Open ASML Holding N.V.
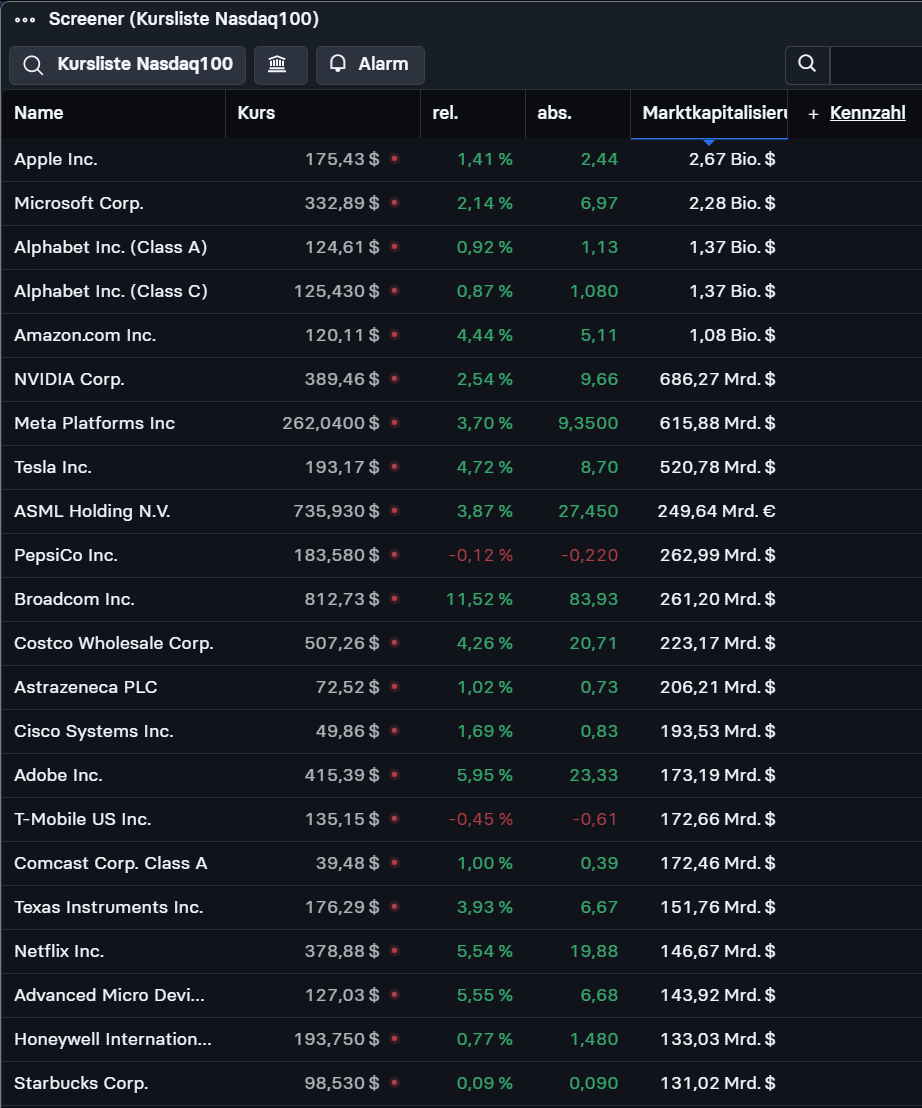The height and width of the screenshot is (1108, 922). tap(93, 511)
